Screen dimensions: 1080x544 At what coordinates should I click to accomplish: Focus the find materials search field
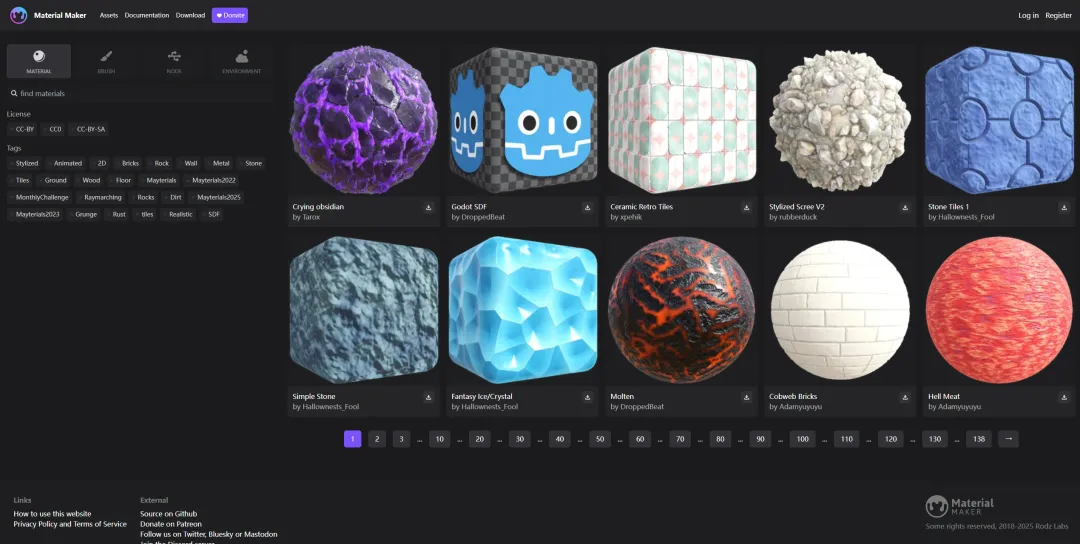pyautogui.click(x=140, y=93)
